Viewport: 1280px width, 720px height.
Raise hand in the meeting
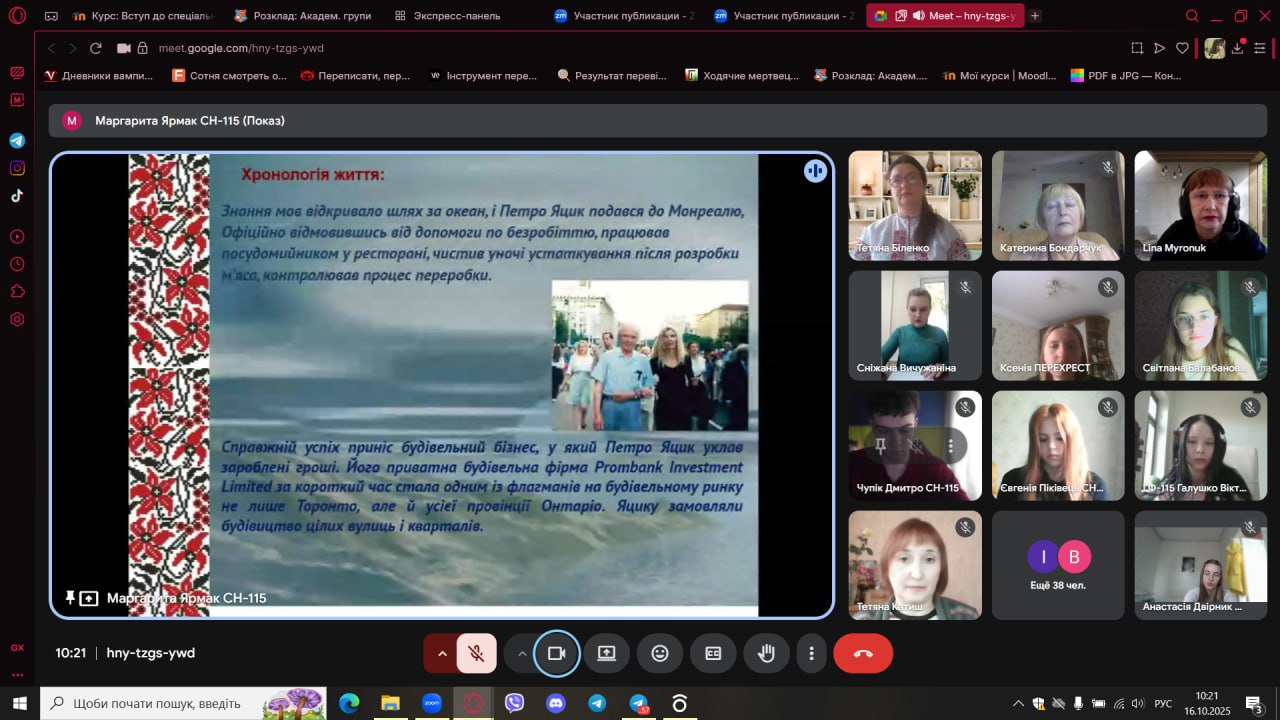point(766,653)
